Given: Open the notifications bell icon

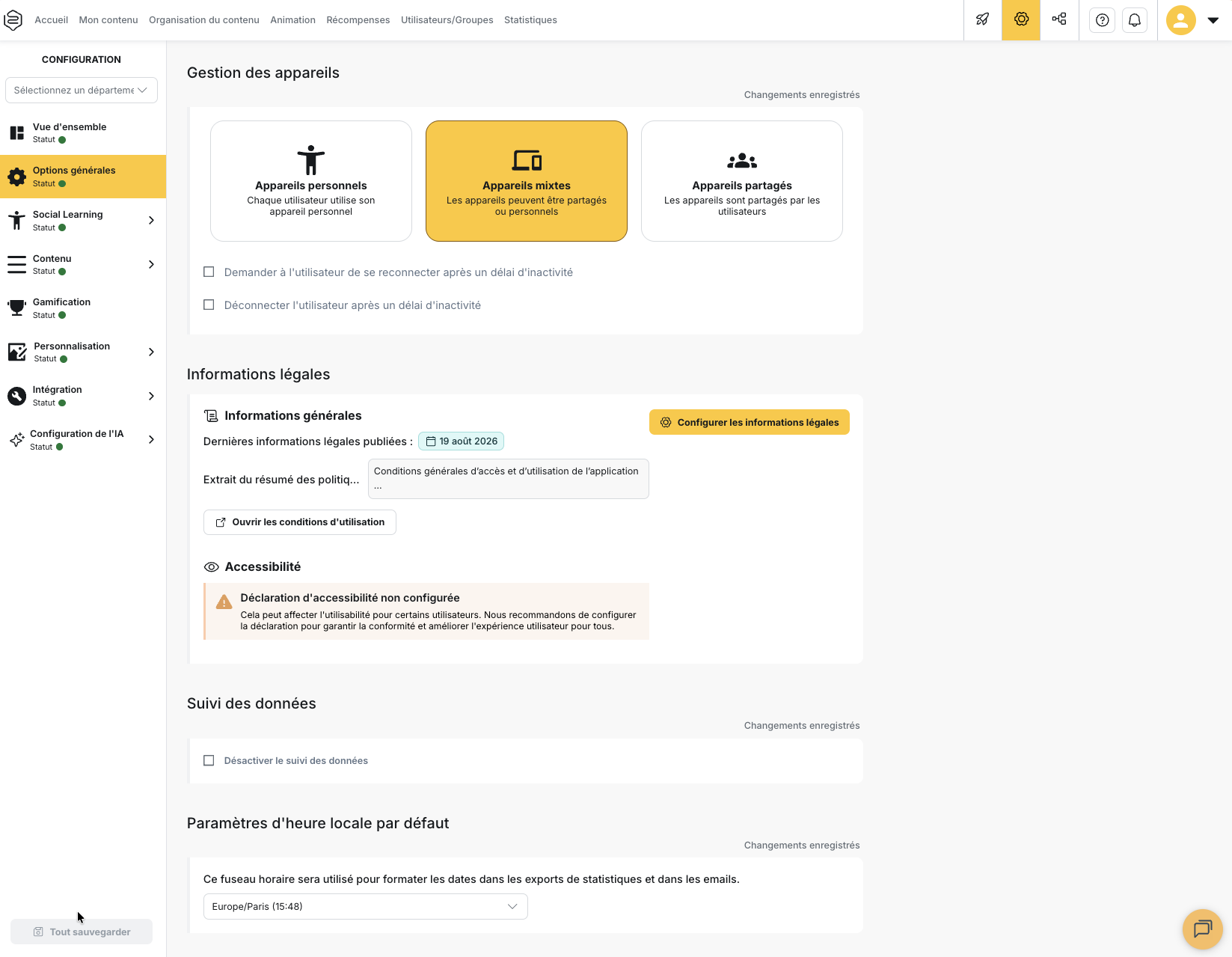Looking at the screenshot, I should point(1135,20).
